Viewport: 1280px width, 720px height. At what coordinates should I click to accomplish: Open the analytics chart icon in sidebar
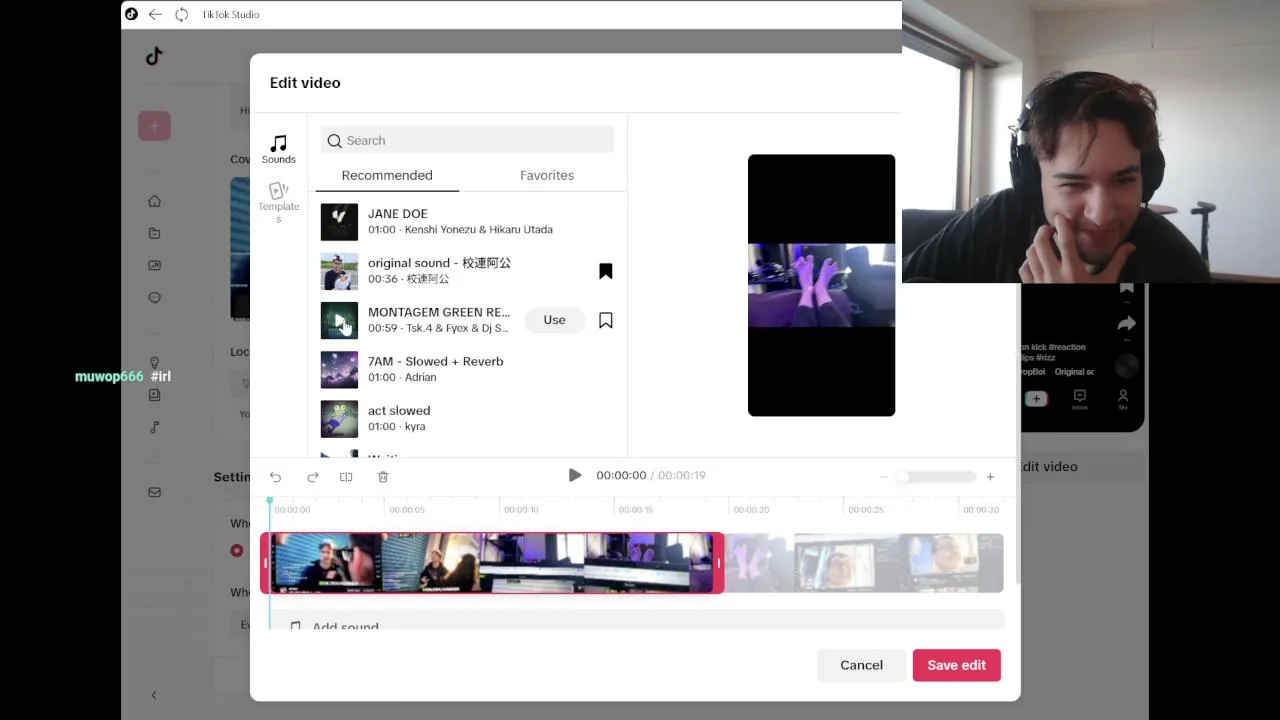[x=154, y=265]
